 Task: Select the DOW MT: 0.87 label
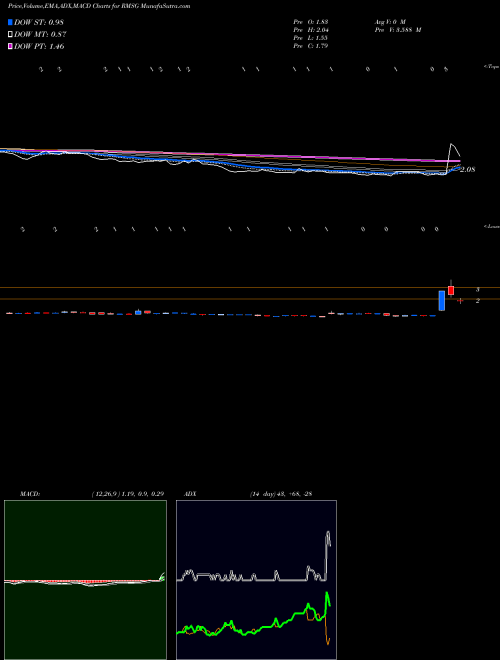(x=40, y=35)
